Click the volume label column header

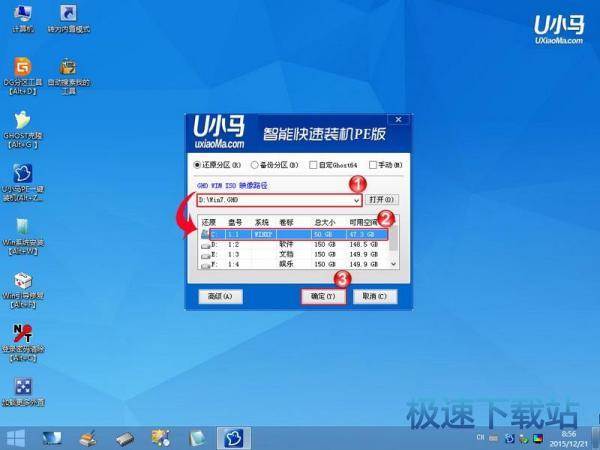click(x=287, y=222)
